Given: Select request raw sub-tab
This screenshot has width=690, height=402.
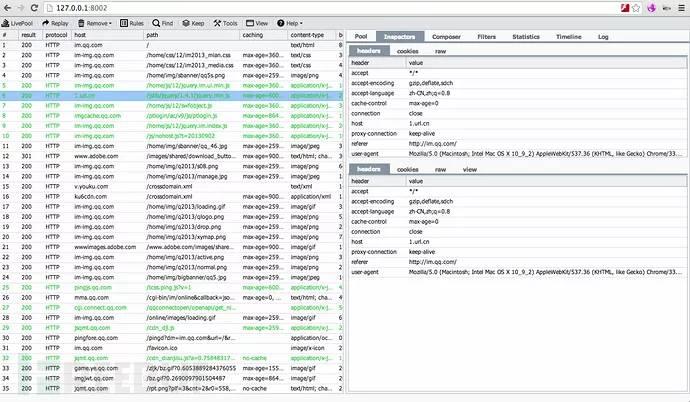Looking at the screenshot, I should click(x=440, y=51).
